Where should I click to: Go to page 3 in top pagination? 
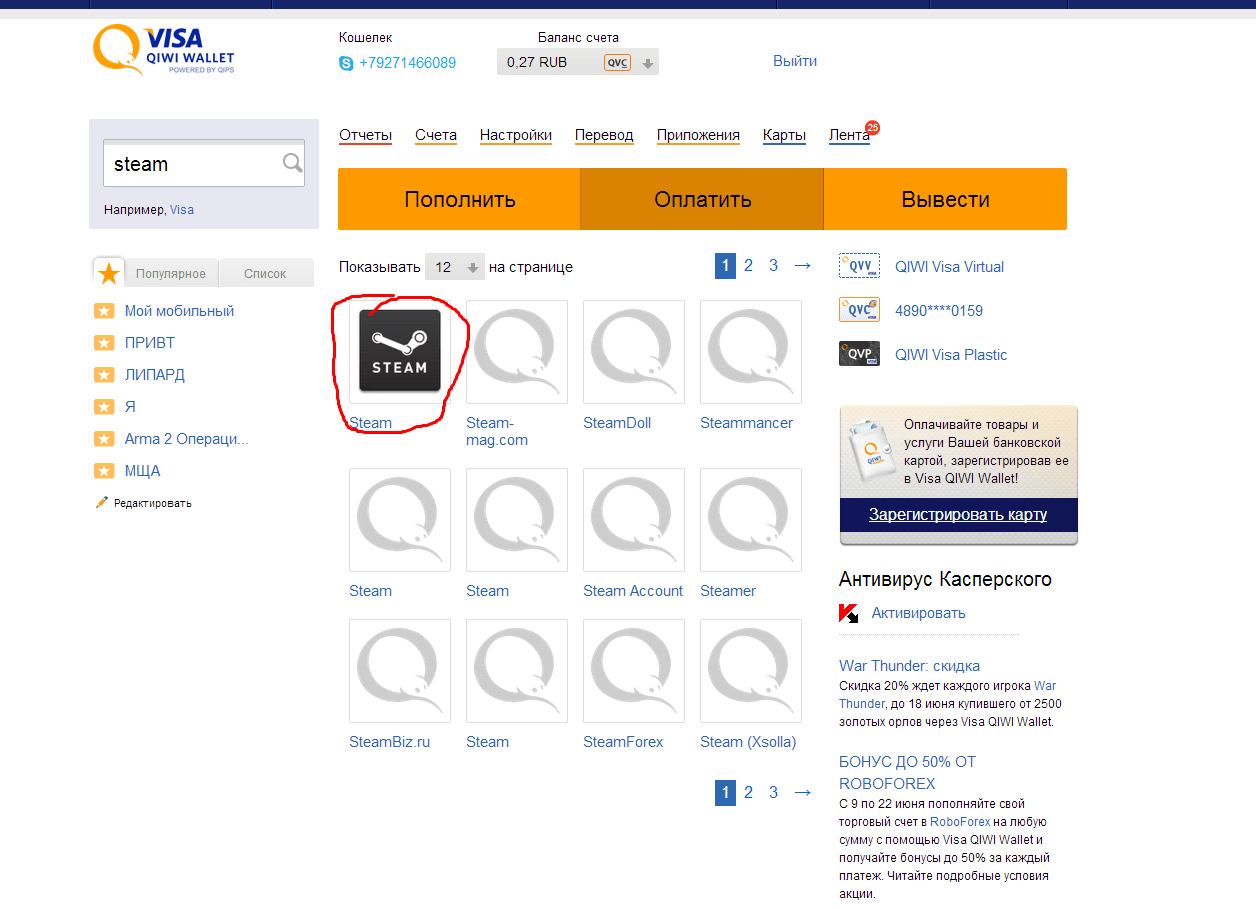[x=773, y=265]
